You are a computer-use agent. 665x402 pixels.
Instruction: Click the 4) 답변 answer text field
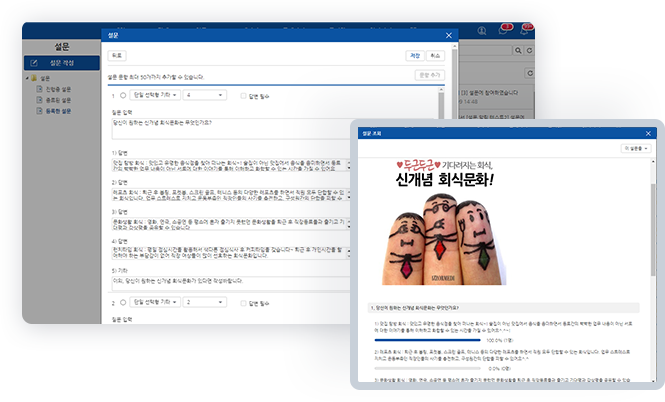(231, 253)
